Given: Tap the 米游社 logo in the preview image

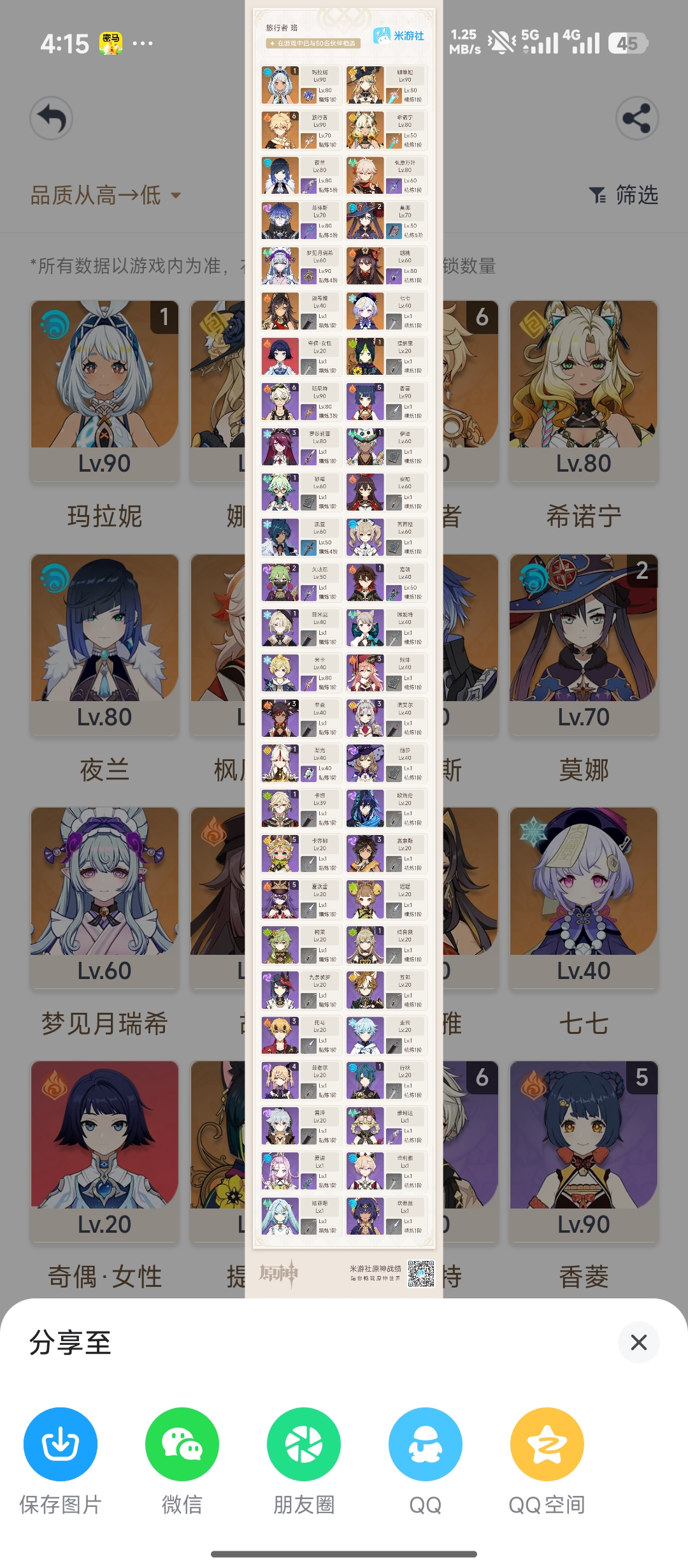Looking at the screenshot, I should (399, 36).
